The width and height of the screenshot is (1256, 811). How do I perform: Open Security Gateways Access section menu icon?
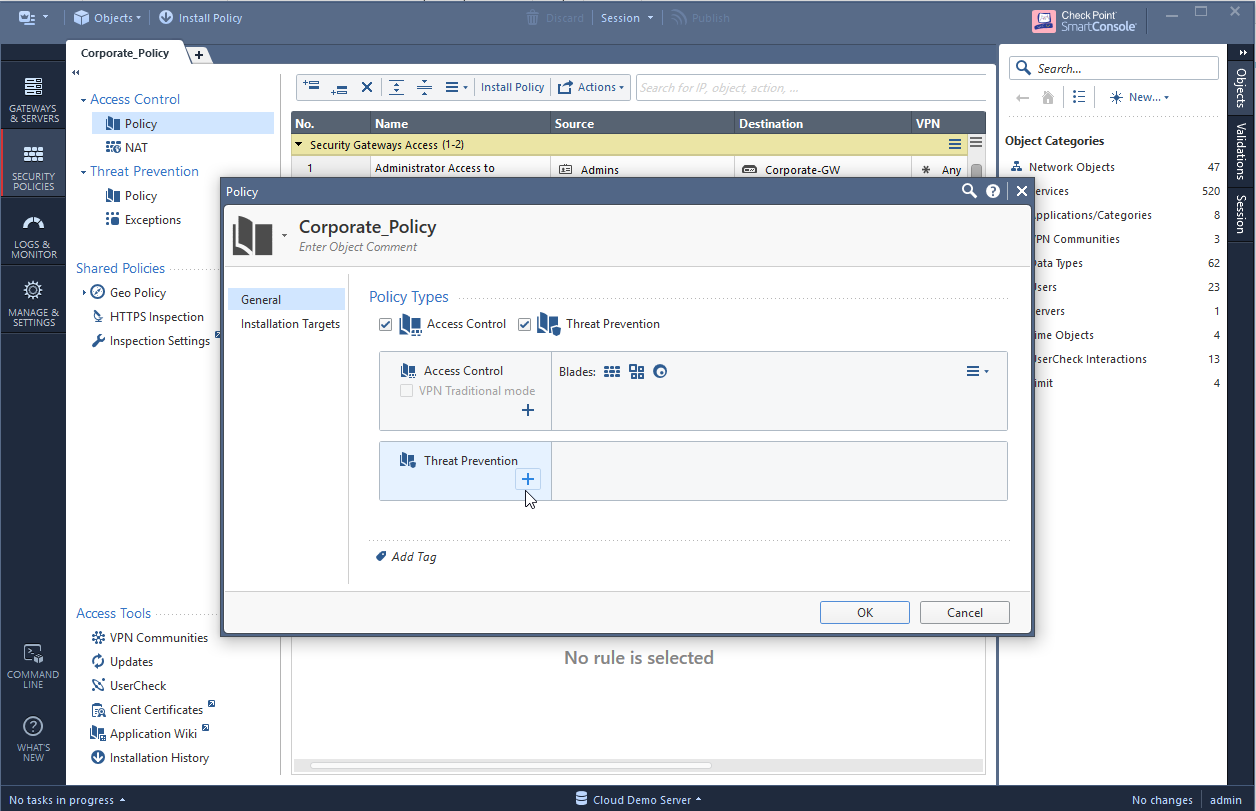point(956,145)
